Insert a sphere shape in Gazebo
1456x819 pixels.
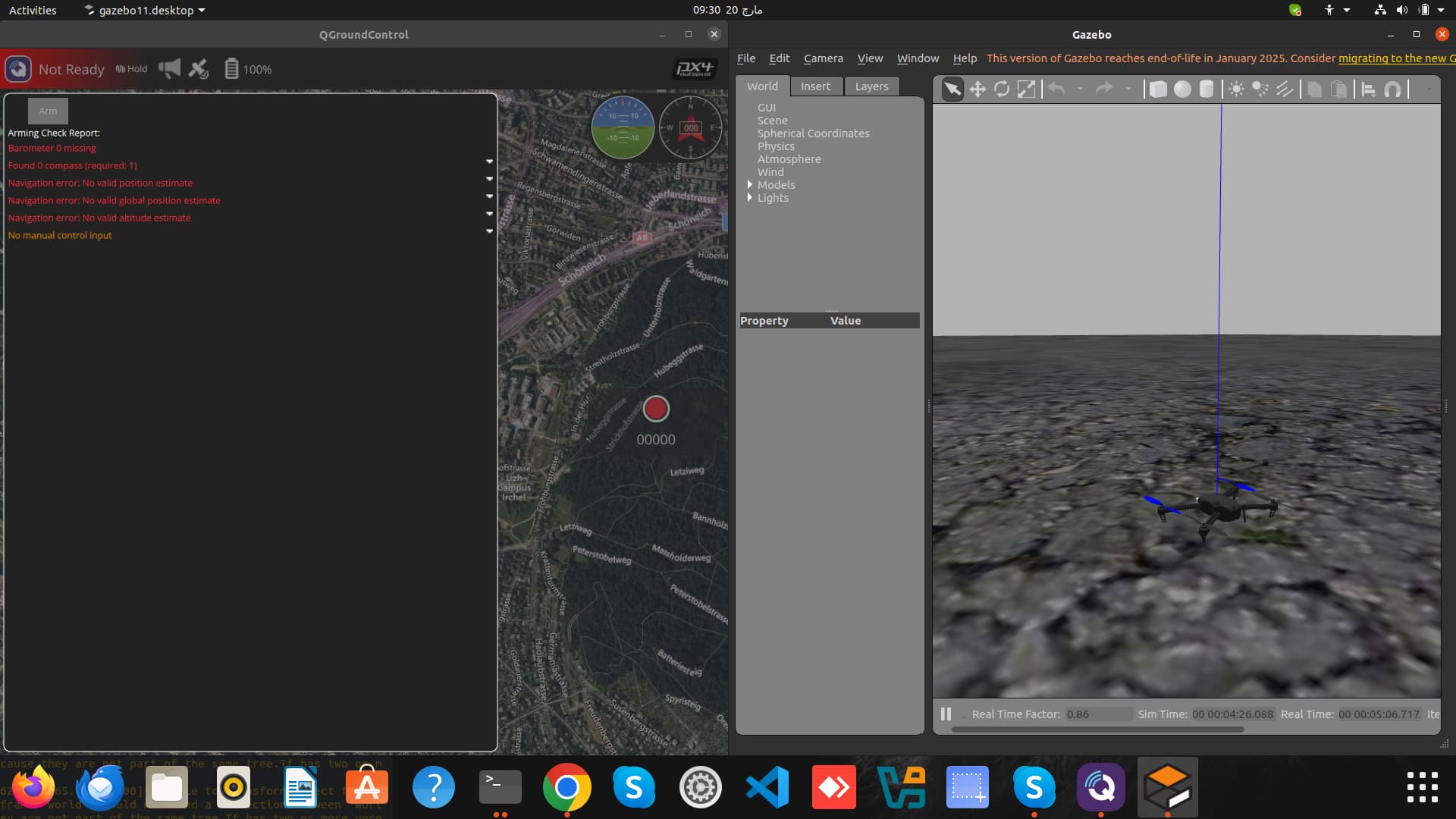(1182, 89)
